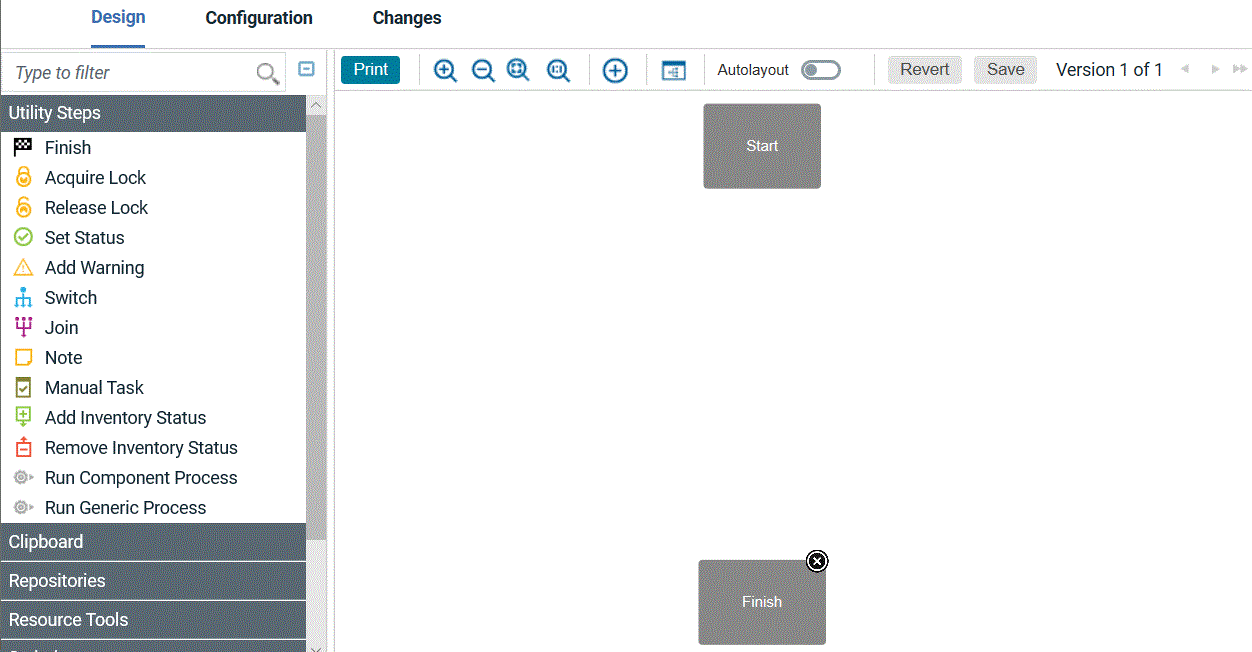Enable the Autolayout toggle
This screenshot has height=652, width=1252.
(x=820, y=70)
